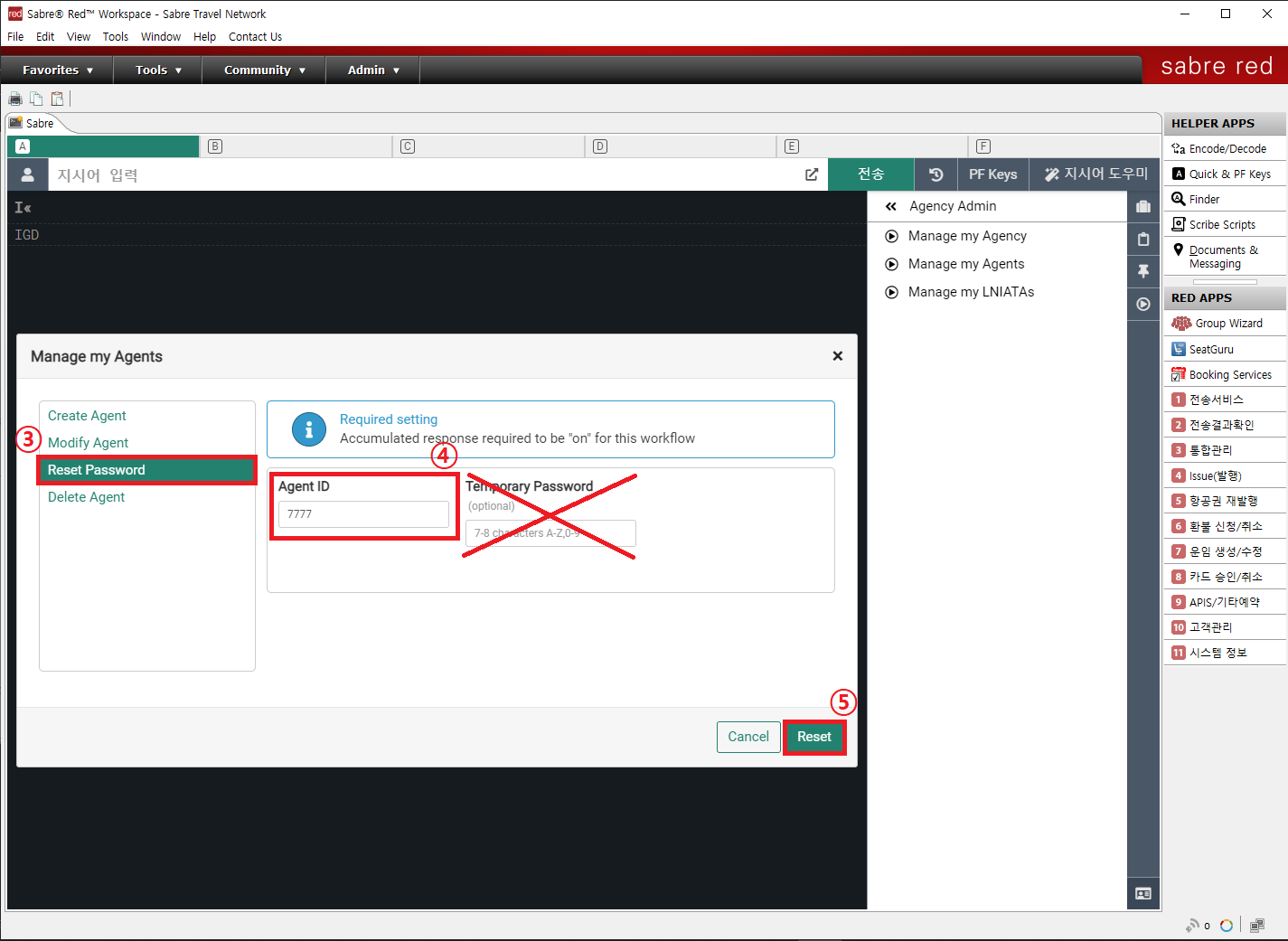Click the print icon in toolbar
The width and height of the screenshot is (1288, 941).
(15, 99)
